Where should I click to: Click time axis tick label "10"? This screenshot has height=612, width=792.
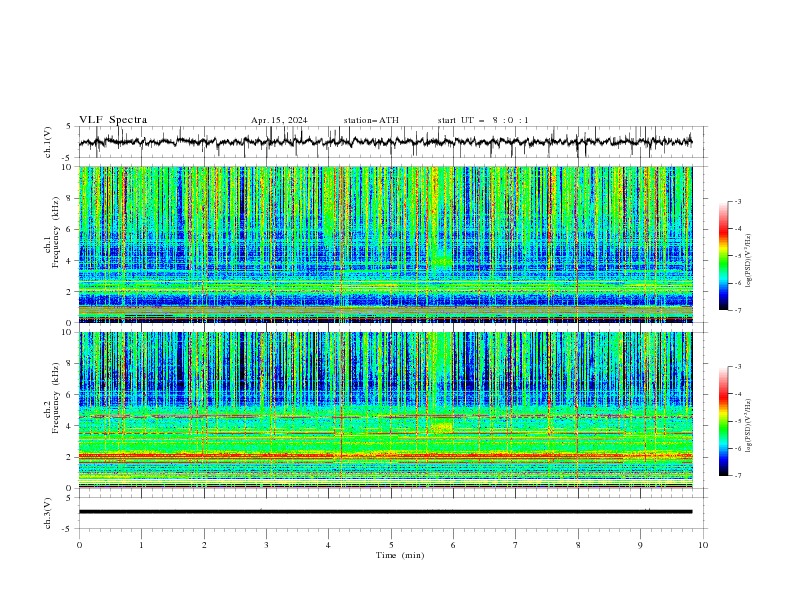(703, 545)
